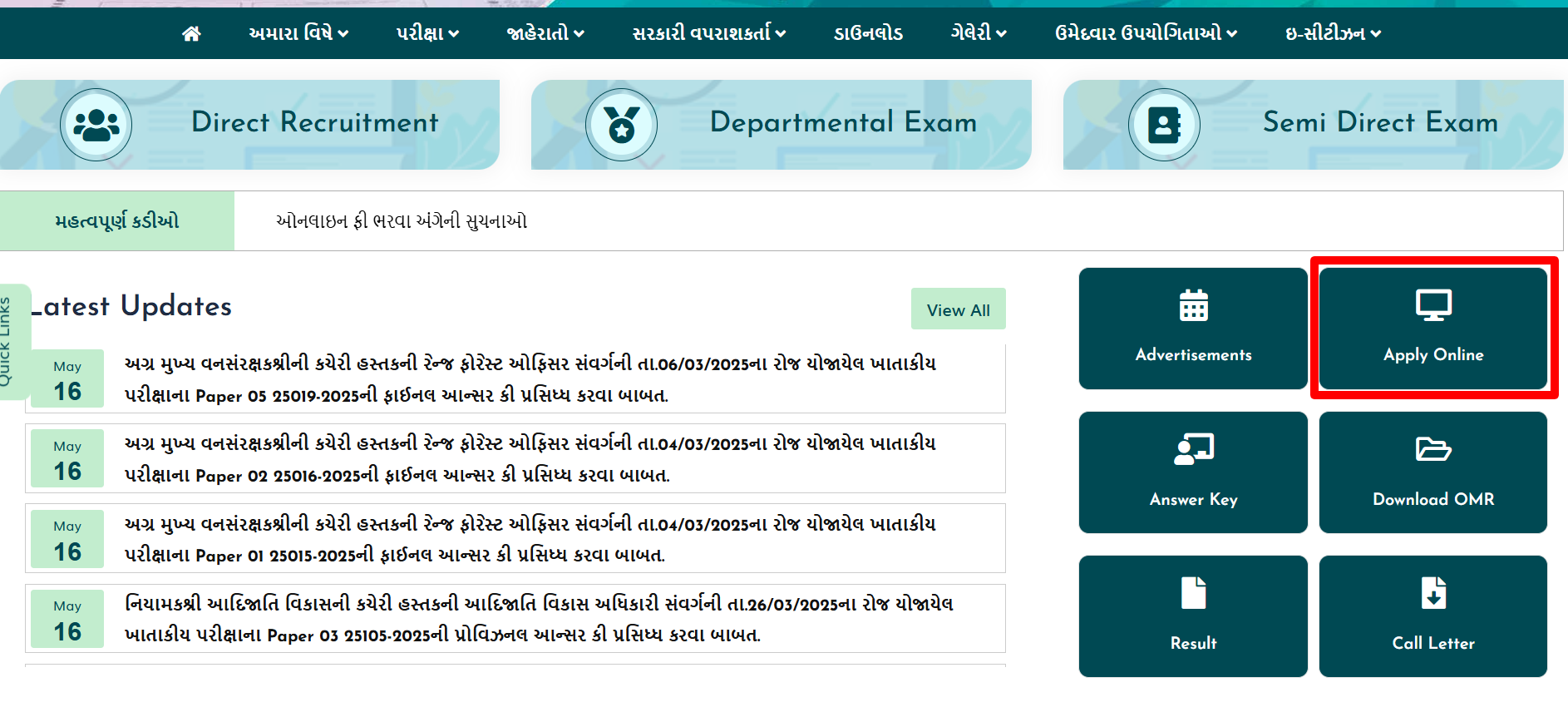Viewport: 1568px width, 717px height.
Task: Click the View All button
Action: tap(958, 309)
